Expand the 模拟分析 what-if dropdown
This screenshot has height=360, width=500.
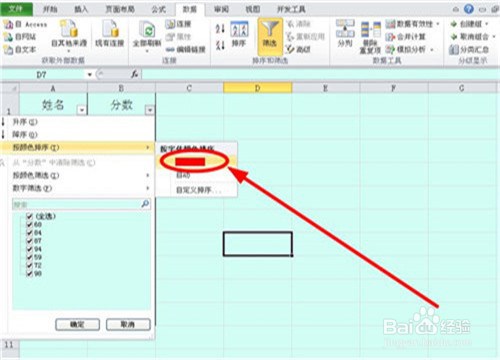pyautogui.click(x=432, y=50)
